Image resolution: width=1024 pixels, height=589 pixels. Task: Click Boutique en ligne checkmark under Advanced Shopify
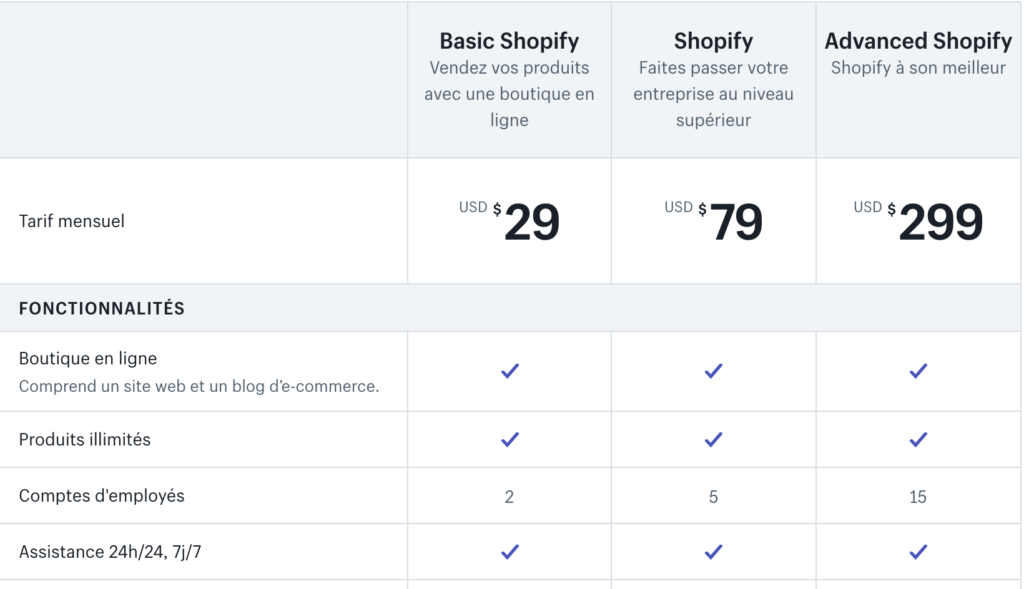click(x=918, y=371)
